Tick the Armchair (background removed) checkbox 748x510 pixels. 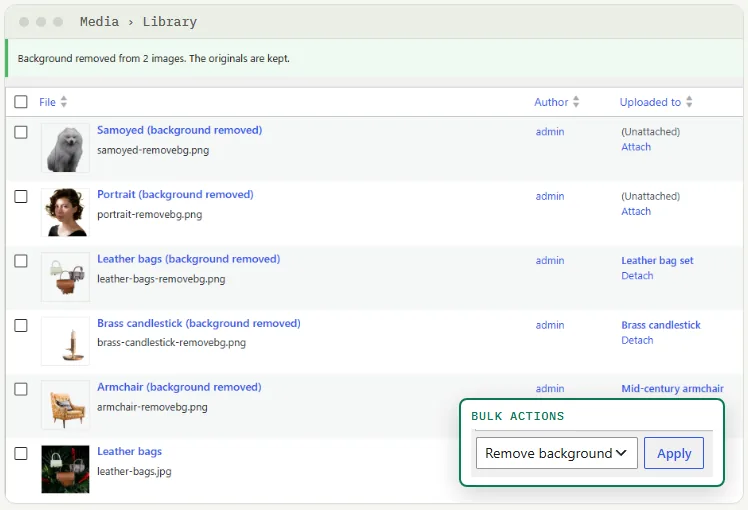coord(21,389)
